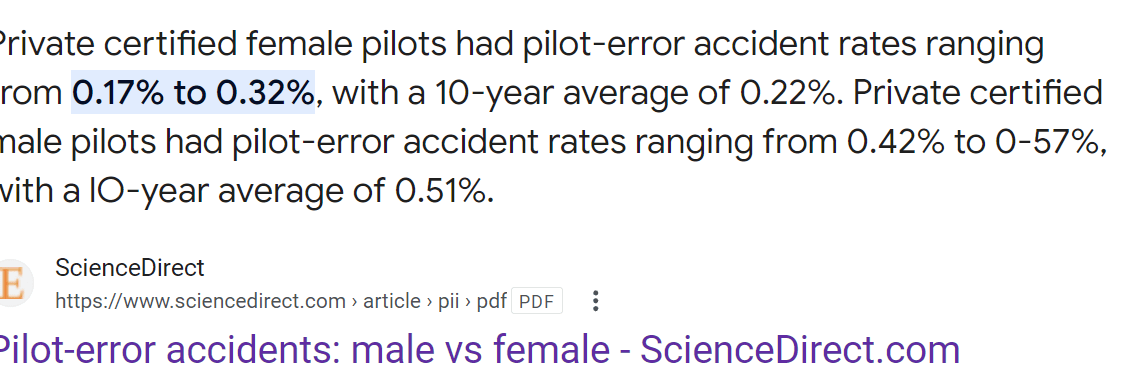Click 'ScienceDirect.com' at the end of the title
1140x392 pixels.
(800, 350)
